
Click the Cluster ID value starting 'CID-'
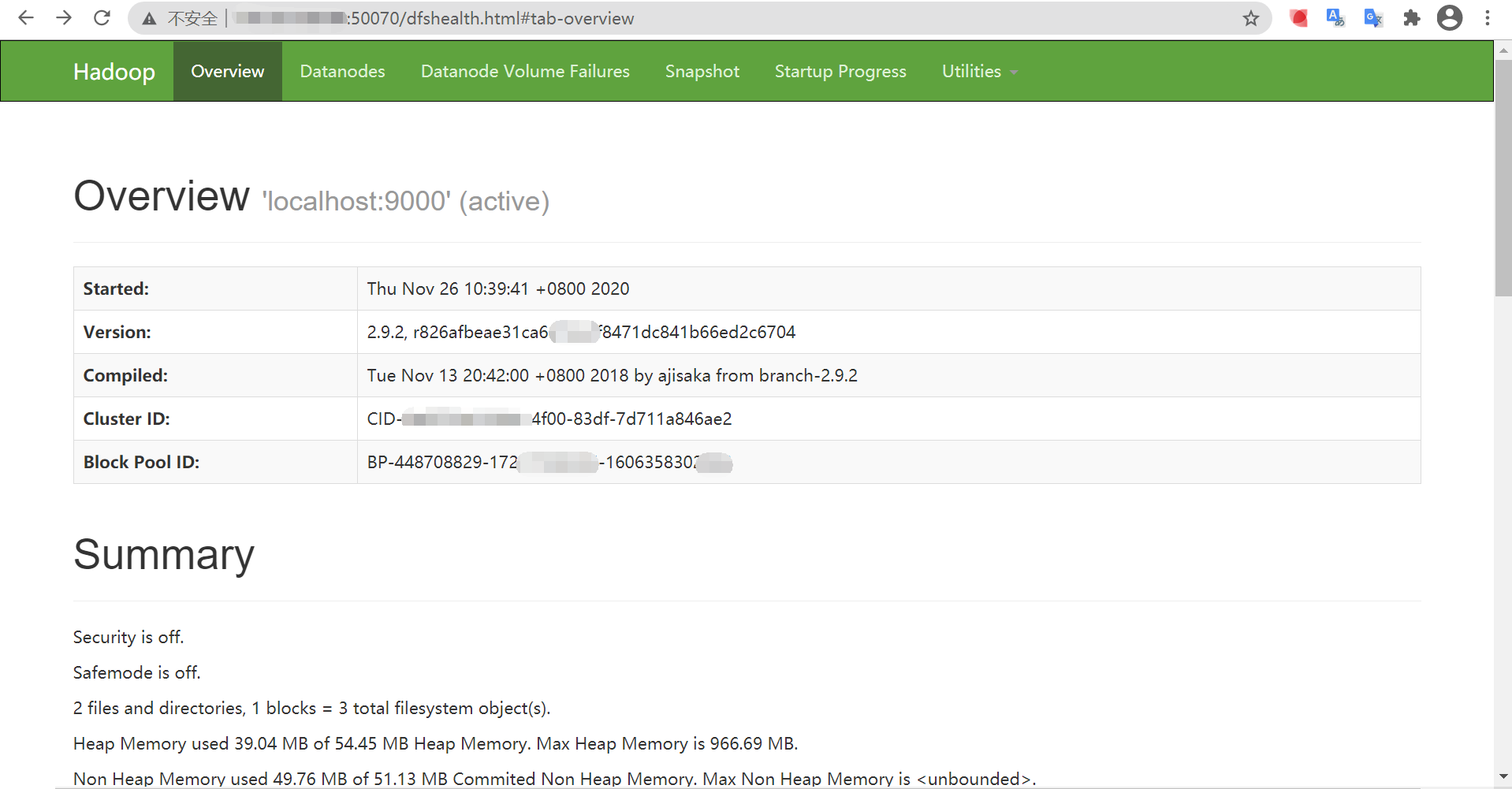(549, 419)
